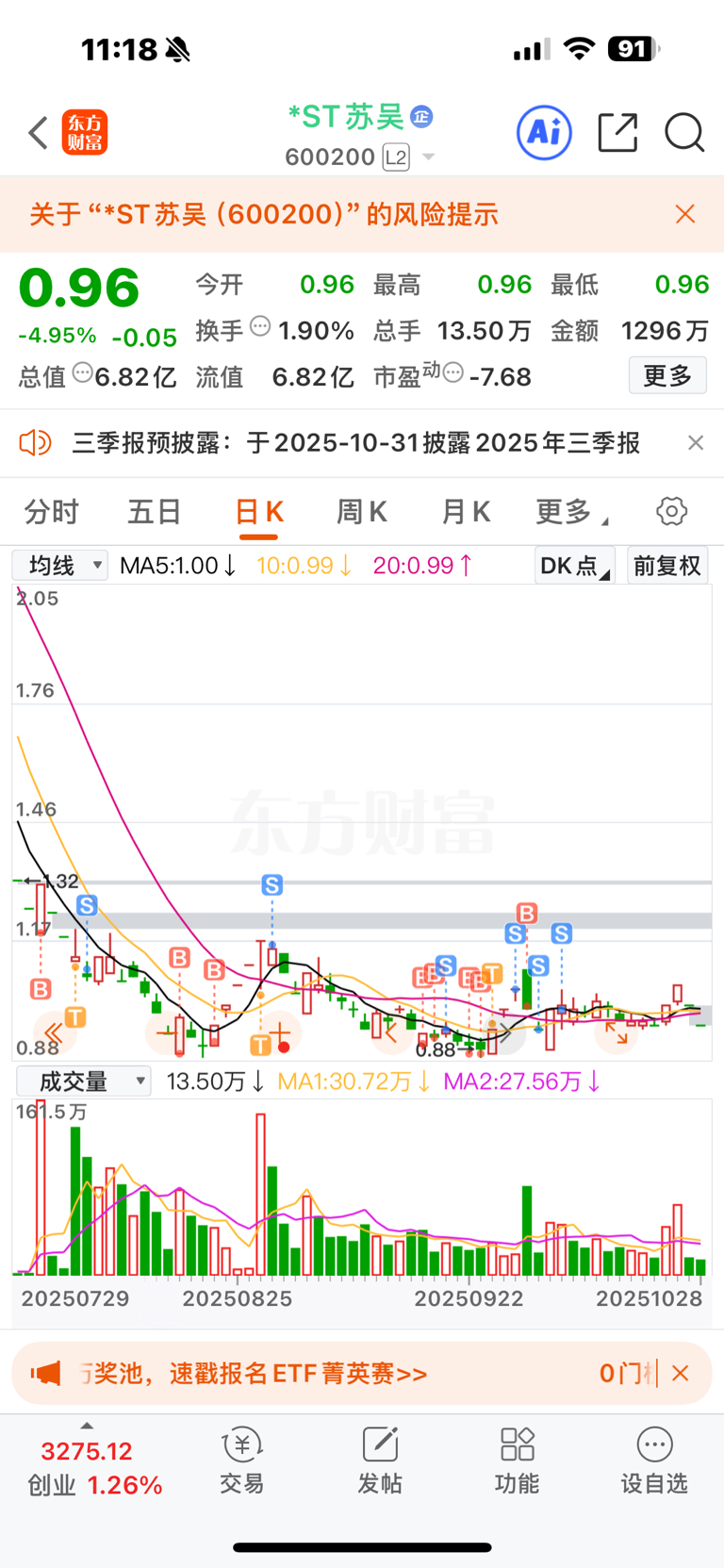Image resolution: width=724 pixels, height=1568 pixels.
Task: Tap the double left arrow chart button
Action: (55, 1033)
